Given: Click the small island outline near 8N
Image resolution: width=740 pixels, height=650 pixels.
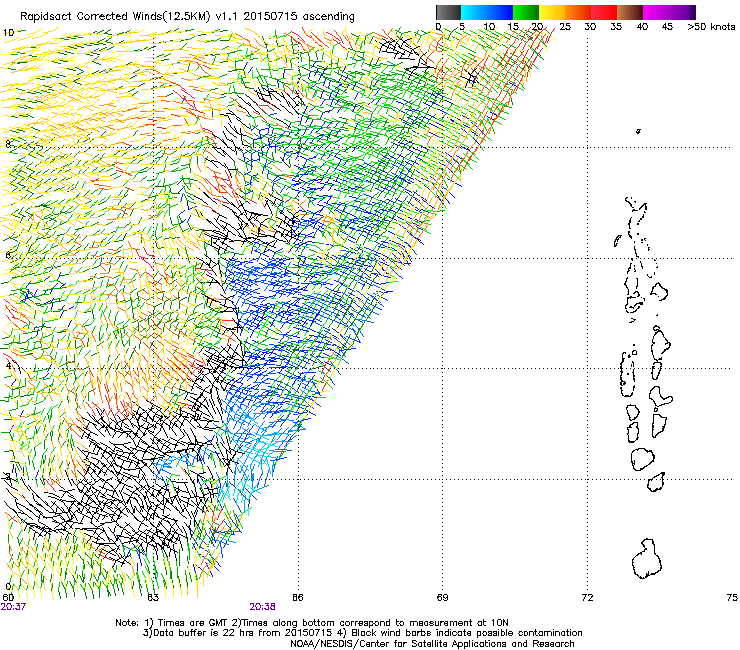Looking at the screenshot, I should 638,131.
